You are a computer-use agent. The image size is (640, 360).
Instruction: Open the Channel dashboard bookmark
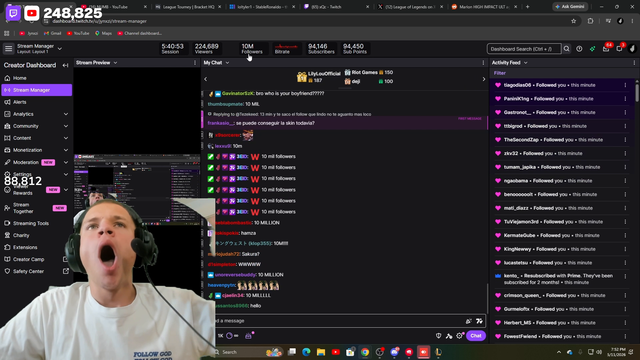click(x=140, y=33)
